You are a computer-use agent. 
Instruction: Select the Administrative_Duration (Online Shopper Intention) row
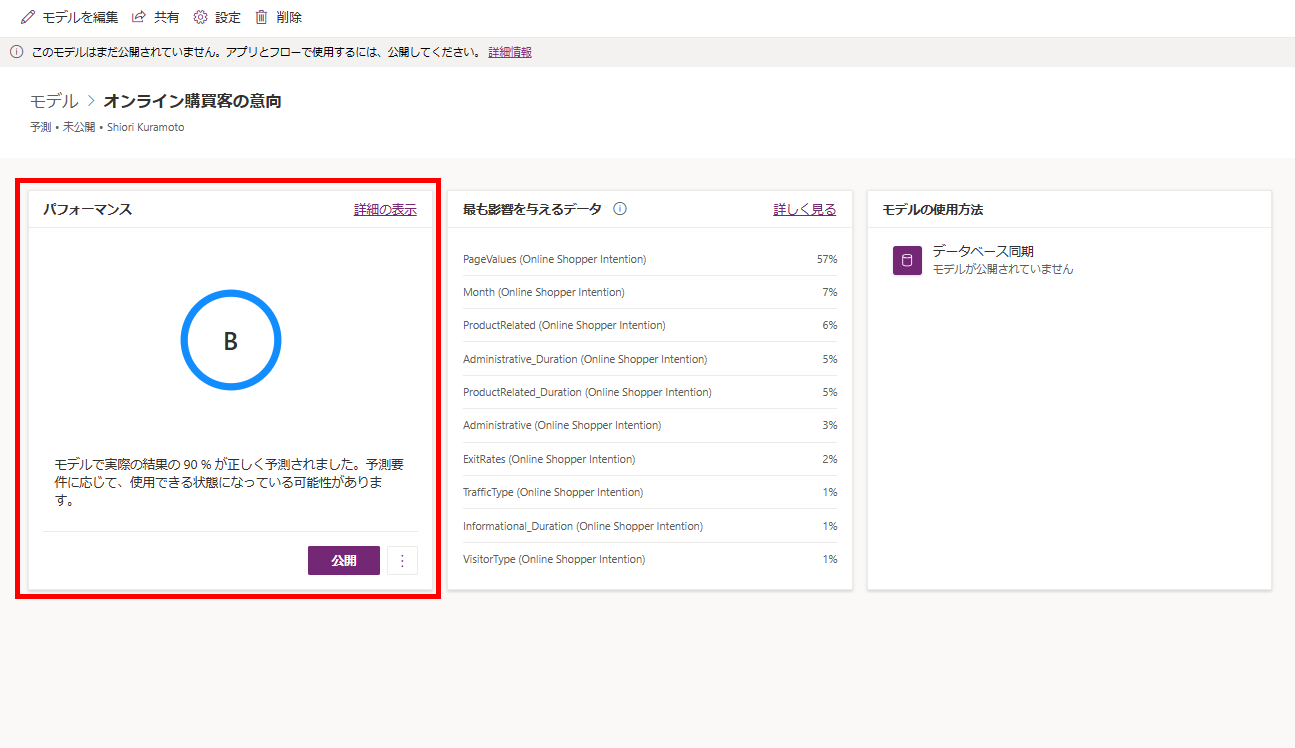click(650, 359)
